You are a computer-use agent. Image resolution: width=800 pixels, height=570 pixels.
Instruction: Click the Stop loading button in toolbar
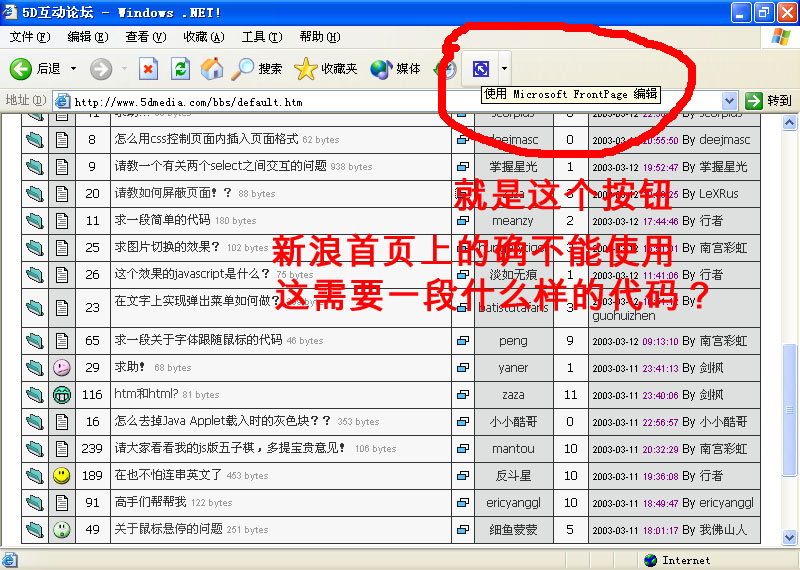(x=148, y=69)
